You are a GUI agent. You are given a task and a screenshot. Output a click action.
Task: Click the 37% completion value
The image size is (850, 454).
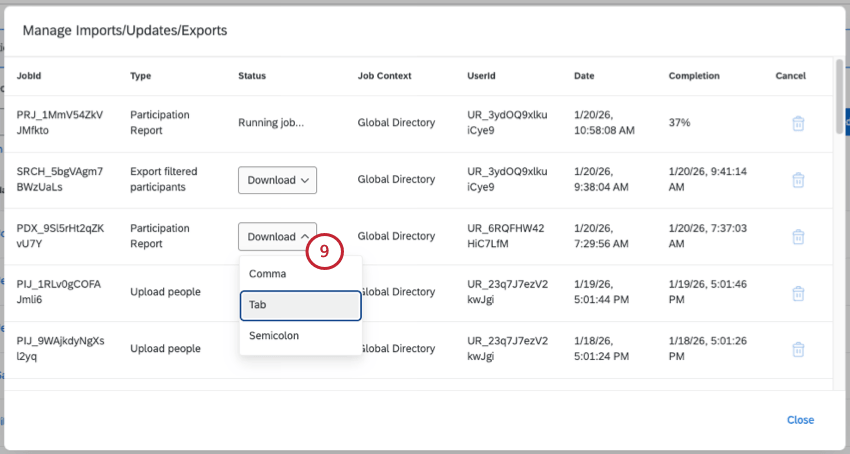680,123
